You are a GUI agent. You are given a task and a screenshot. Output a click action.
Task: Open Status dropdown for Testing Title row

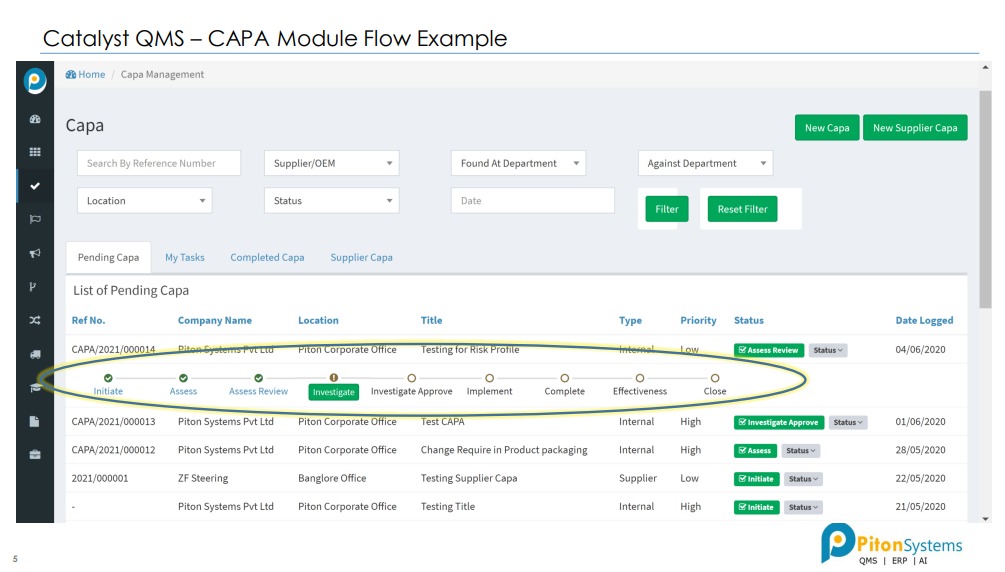coord(803,507)
